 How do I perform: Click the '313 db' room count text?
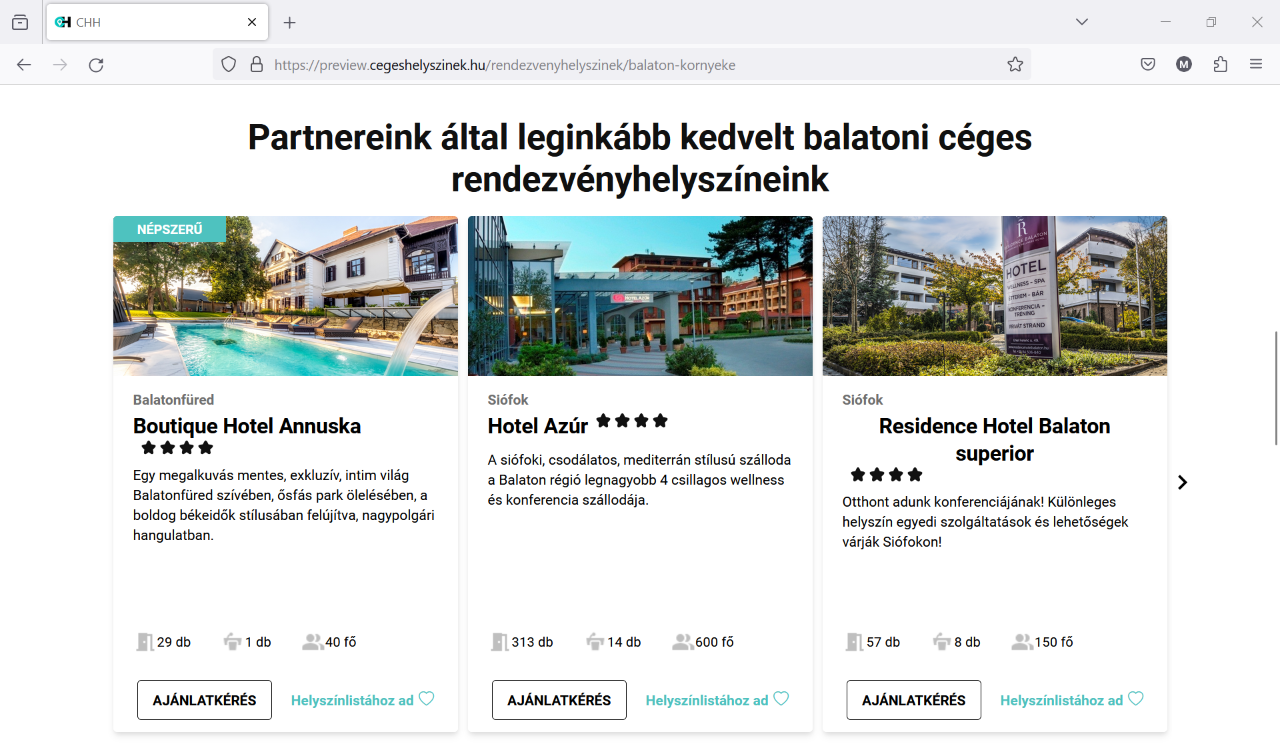[x=532, y=642]
